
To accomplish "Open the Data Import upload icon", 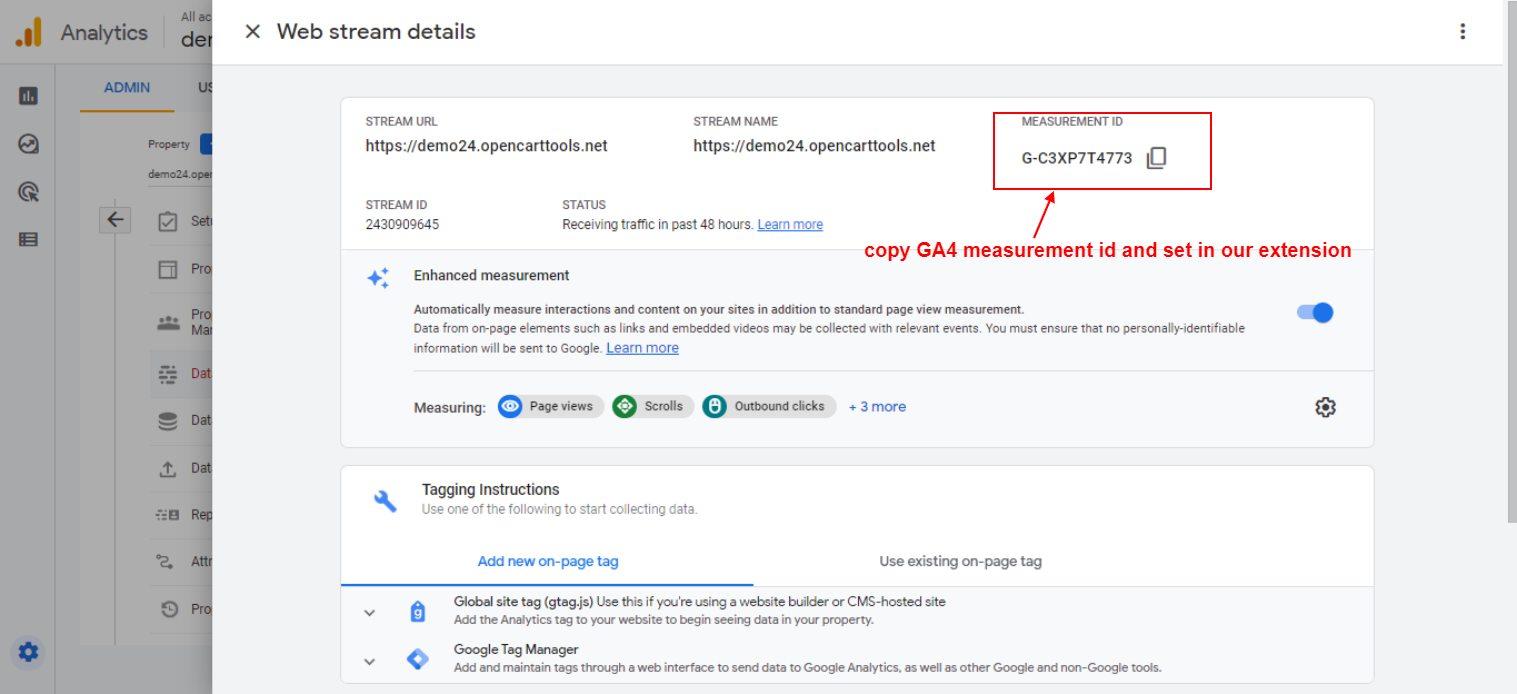I will [168, 468].
